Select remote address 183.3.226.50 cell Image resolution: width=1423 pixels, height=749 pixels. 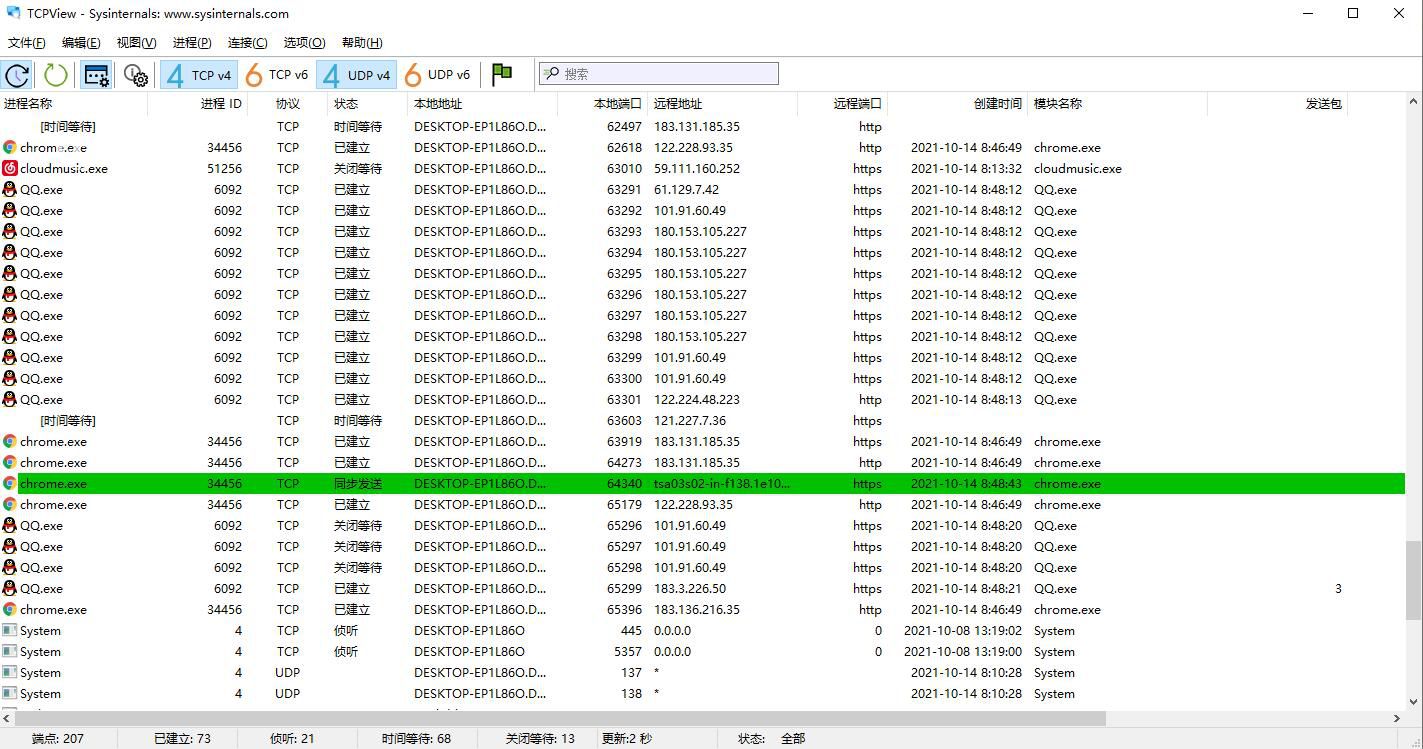pyautogui.click(x=690, y=589)
